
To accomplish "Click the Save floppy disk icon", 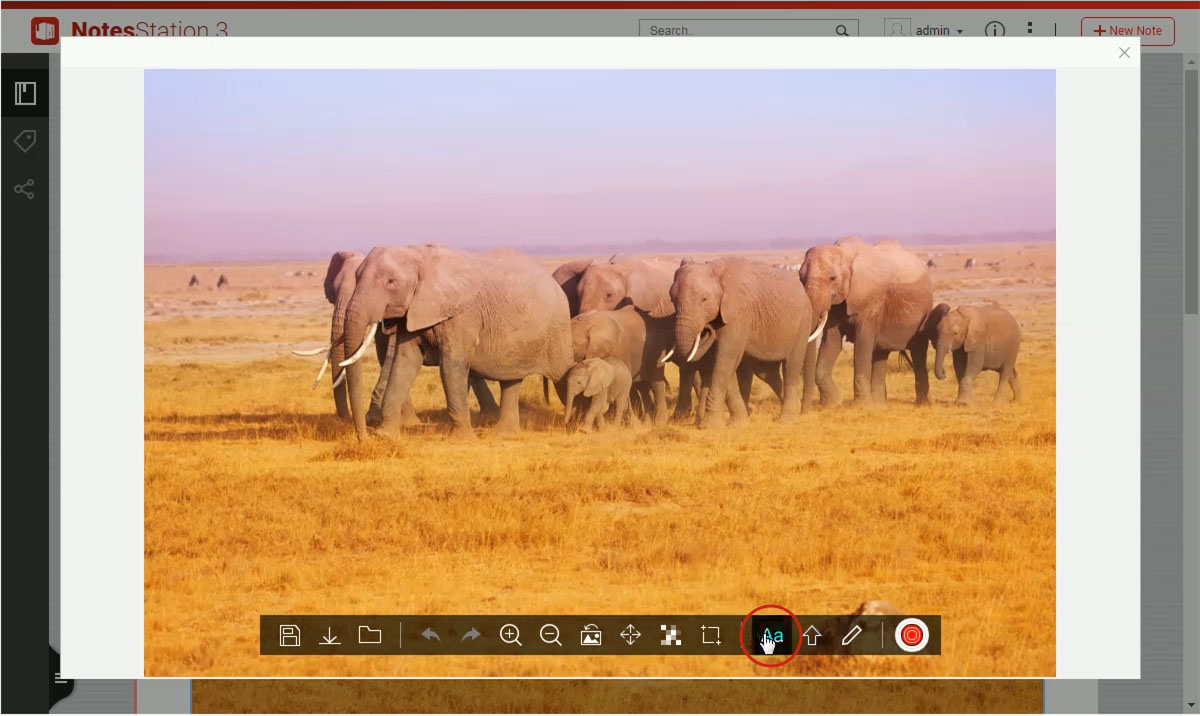I will [290, 635].
